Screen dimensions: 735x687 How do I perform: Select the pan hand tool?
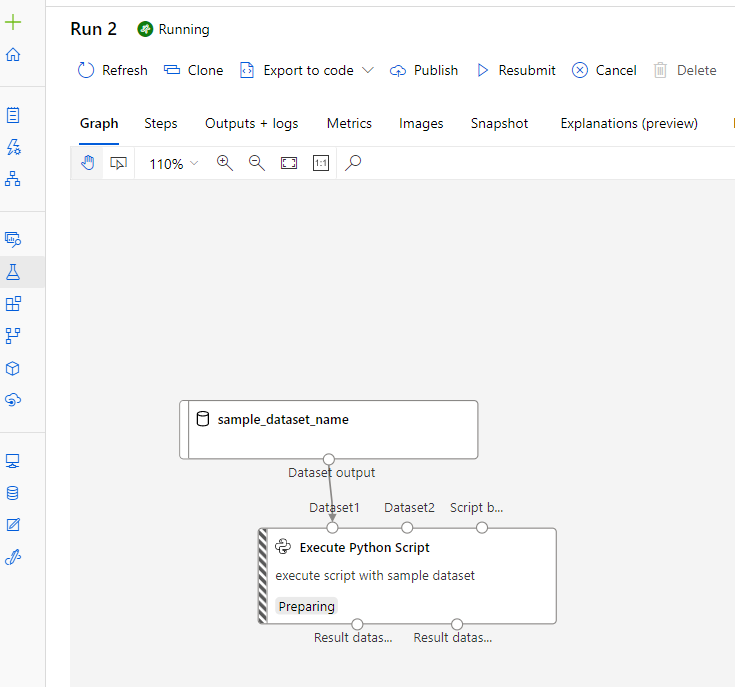[x=87, y=163]
